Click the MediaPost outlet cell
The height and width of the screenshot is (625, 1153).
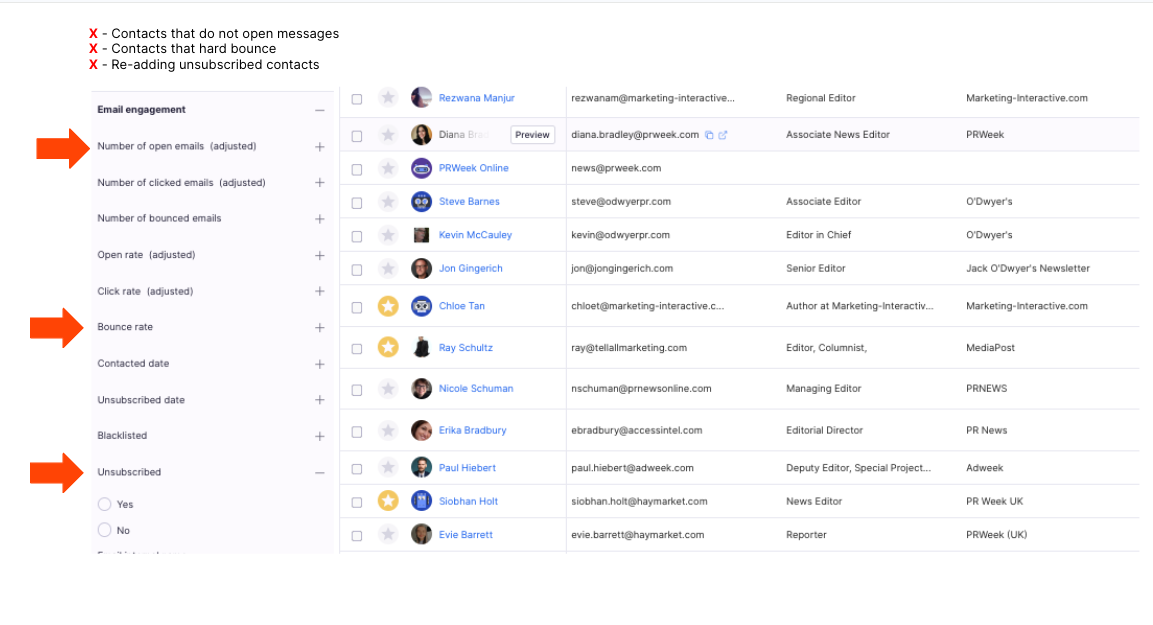pos(990,348)
